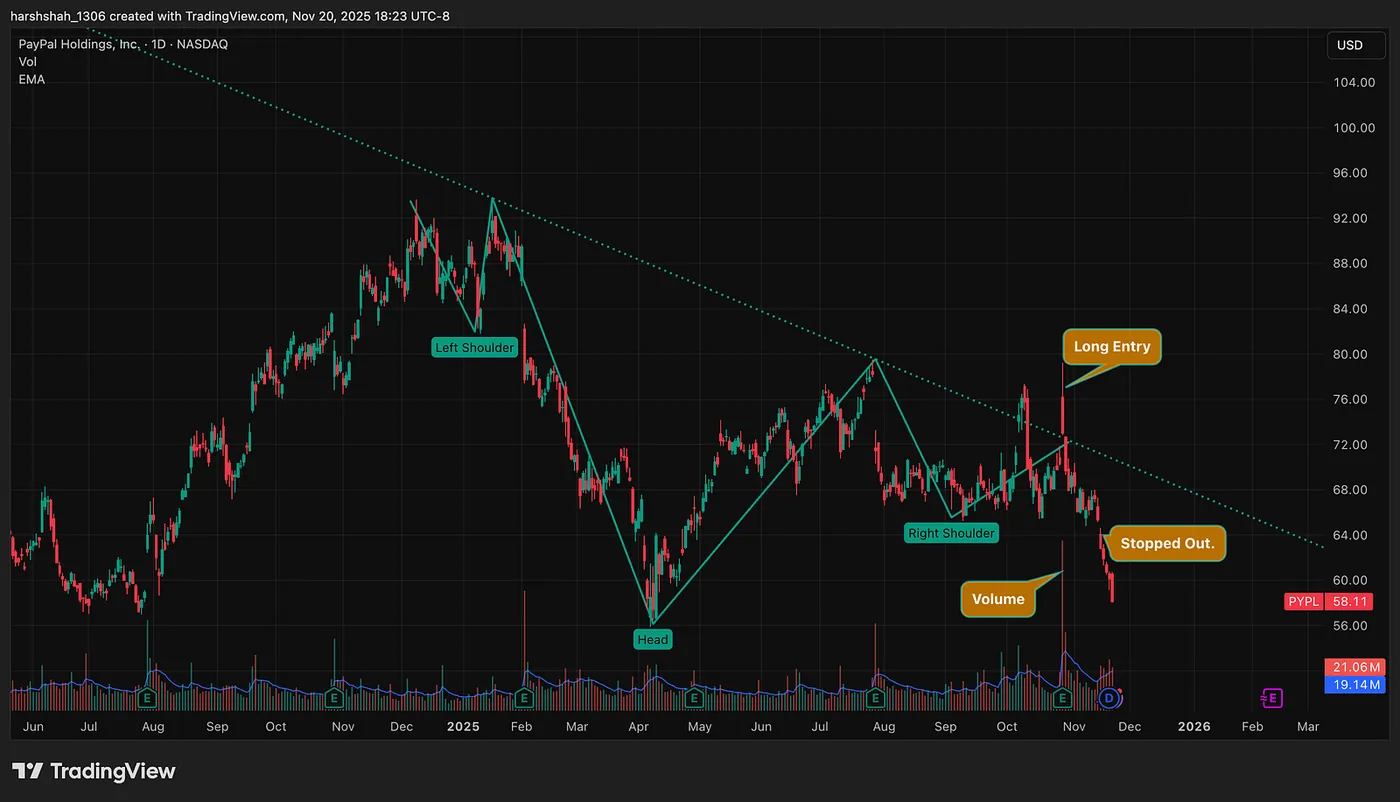Select the Long Entry callout
This screenshot has height=802, width=1400.
(1112, 347)
